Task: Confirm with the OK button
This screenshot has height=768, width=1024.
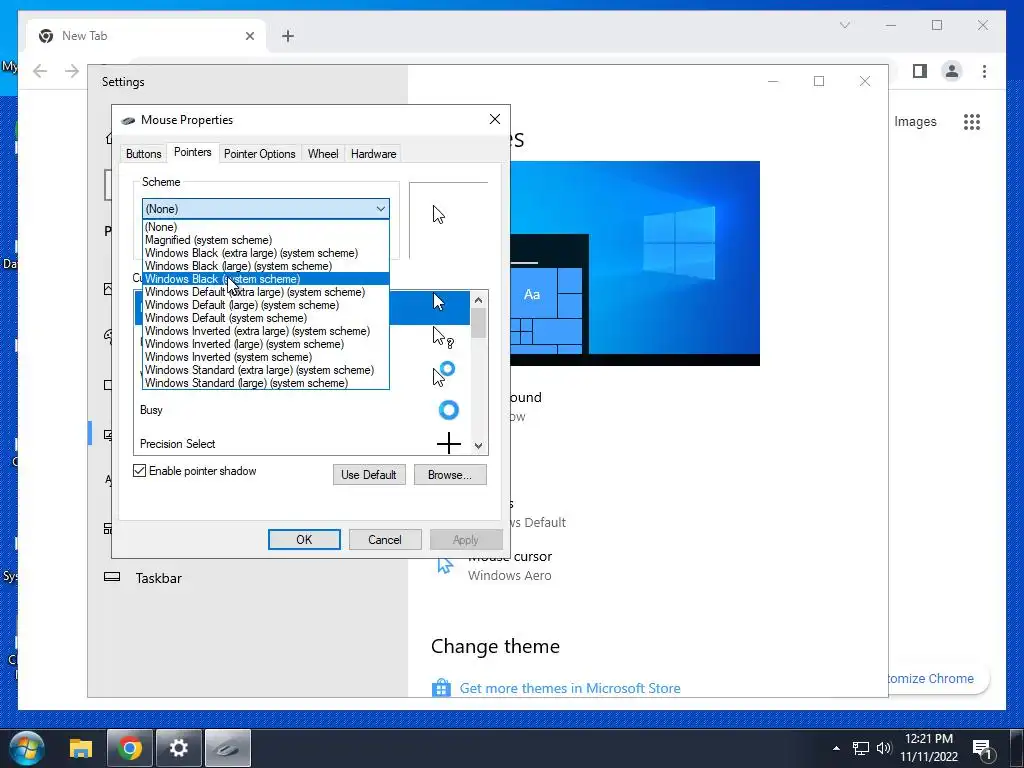Action: point(304,539)
